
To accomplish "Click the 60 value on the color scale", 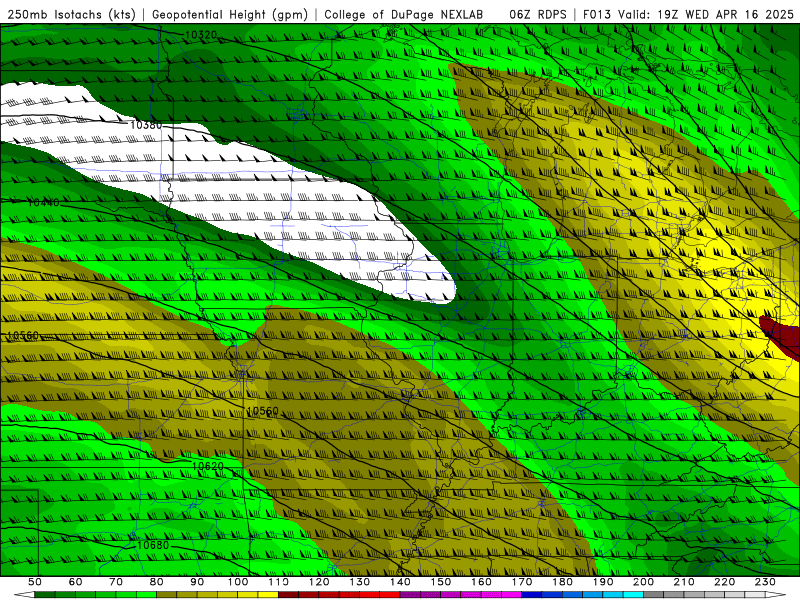I will click(x=75, y=582).
